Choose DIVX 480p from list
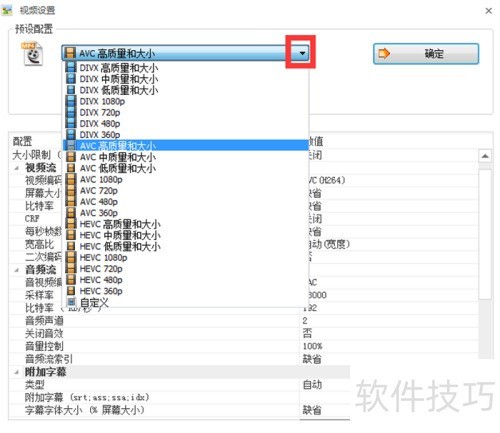 click(186, 124)
